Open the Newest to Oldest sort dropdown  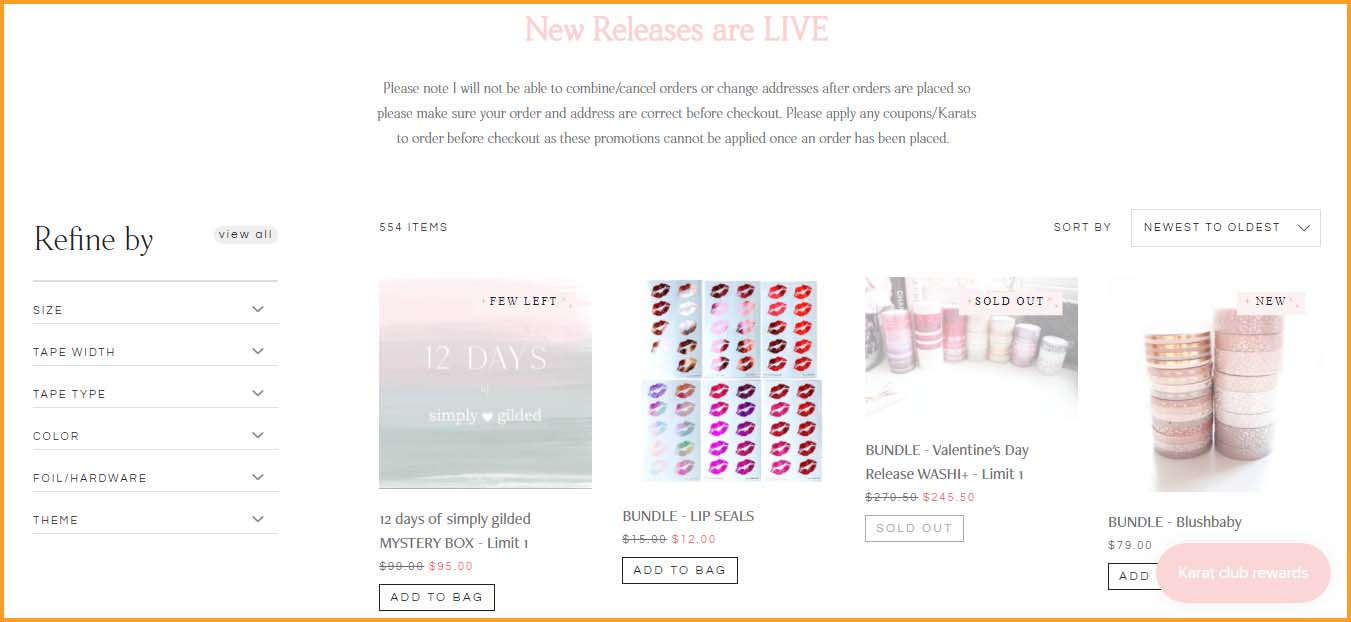click(x=1225, y=227)
